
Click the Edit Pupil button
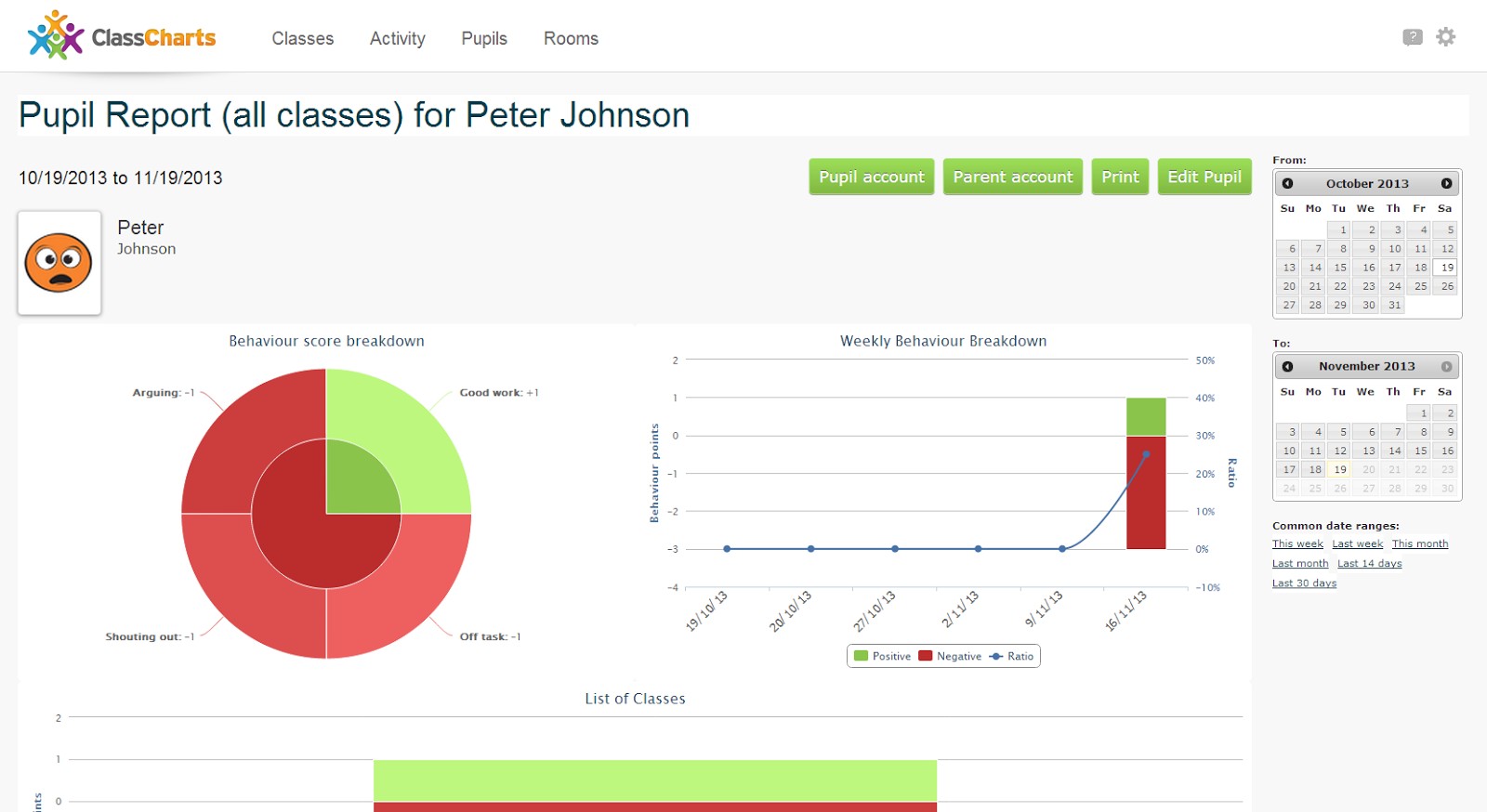[1204, 177]
